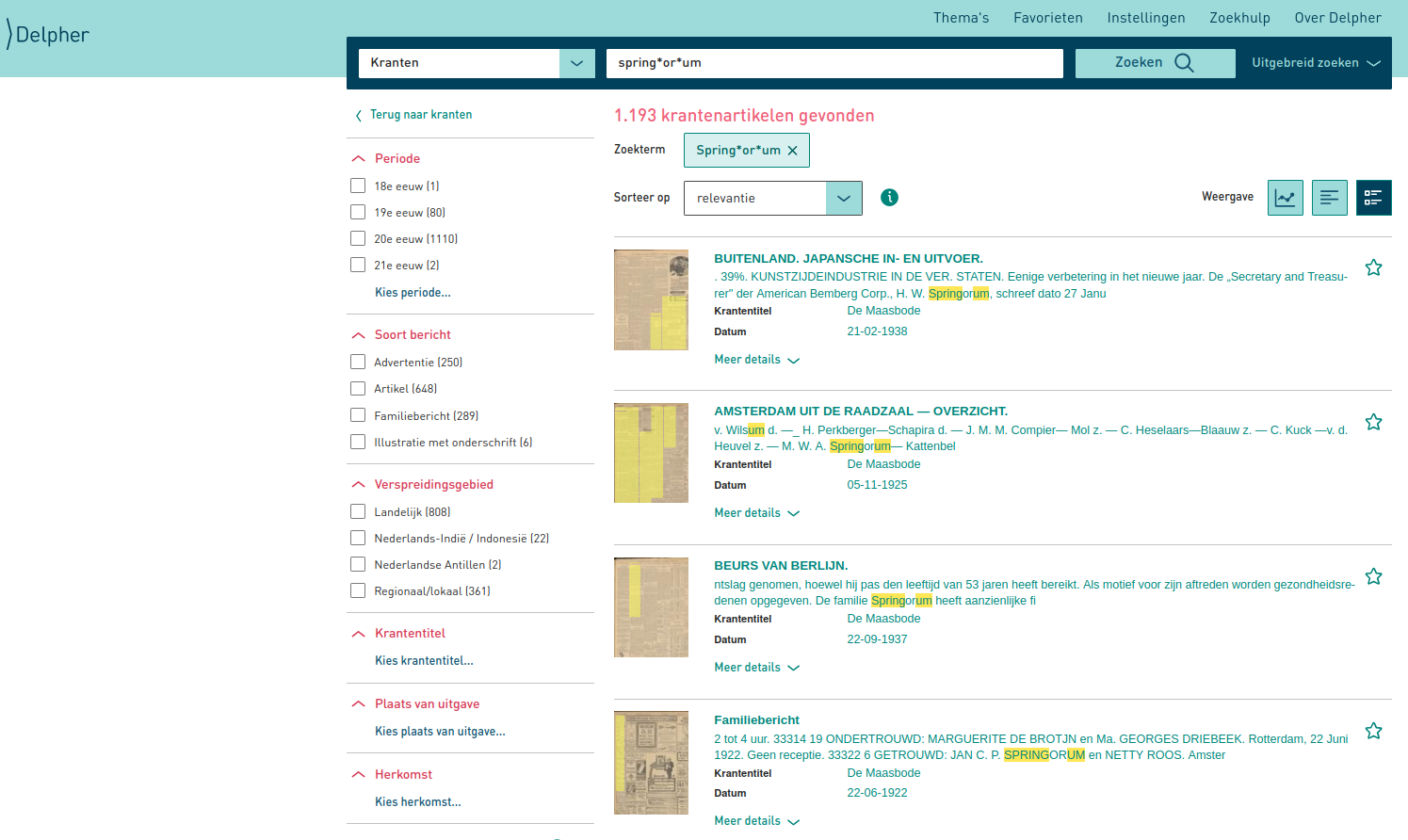Tick the Landelijk distribution checkbox
Screen dimensions: 1408x840
(x=358, y=511)
